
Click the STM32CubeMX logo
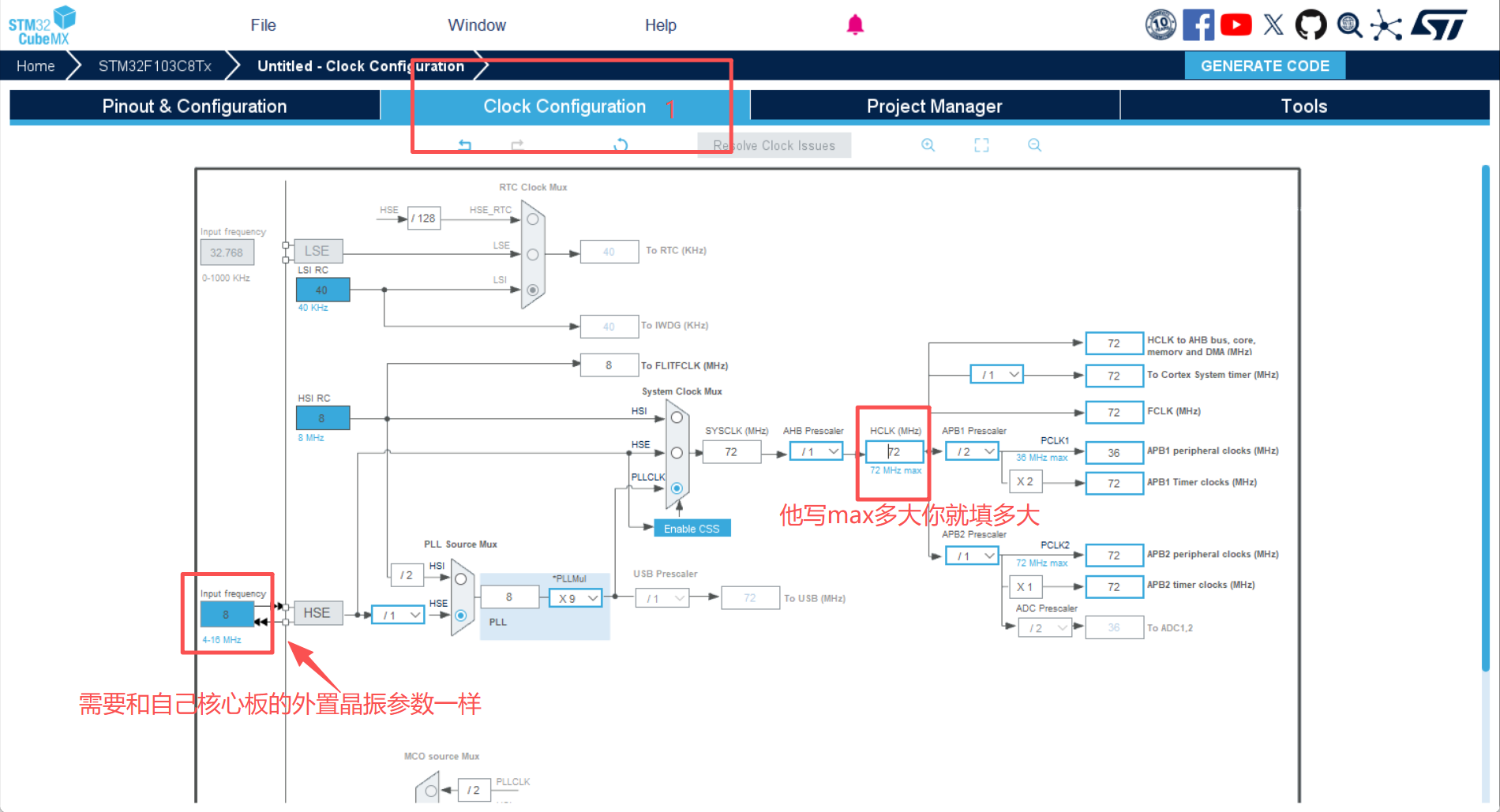click(42, 25)
